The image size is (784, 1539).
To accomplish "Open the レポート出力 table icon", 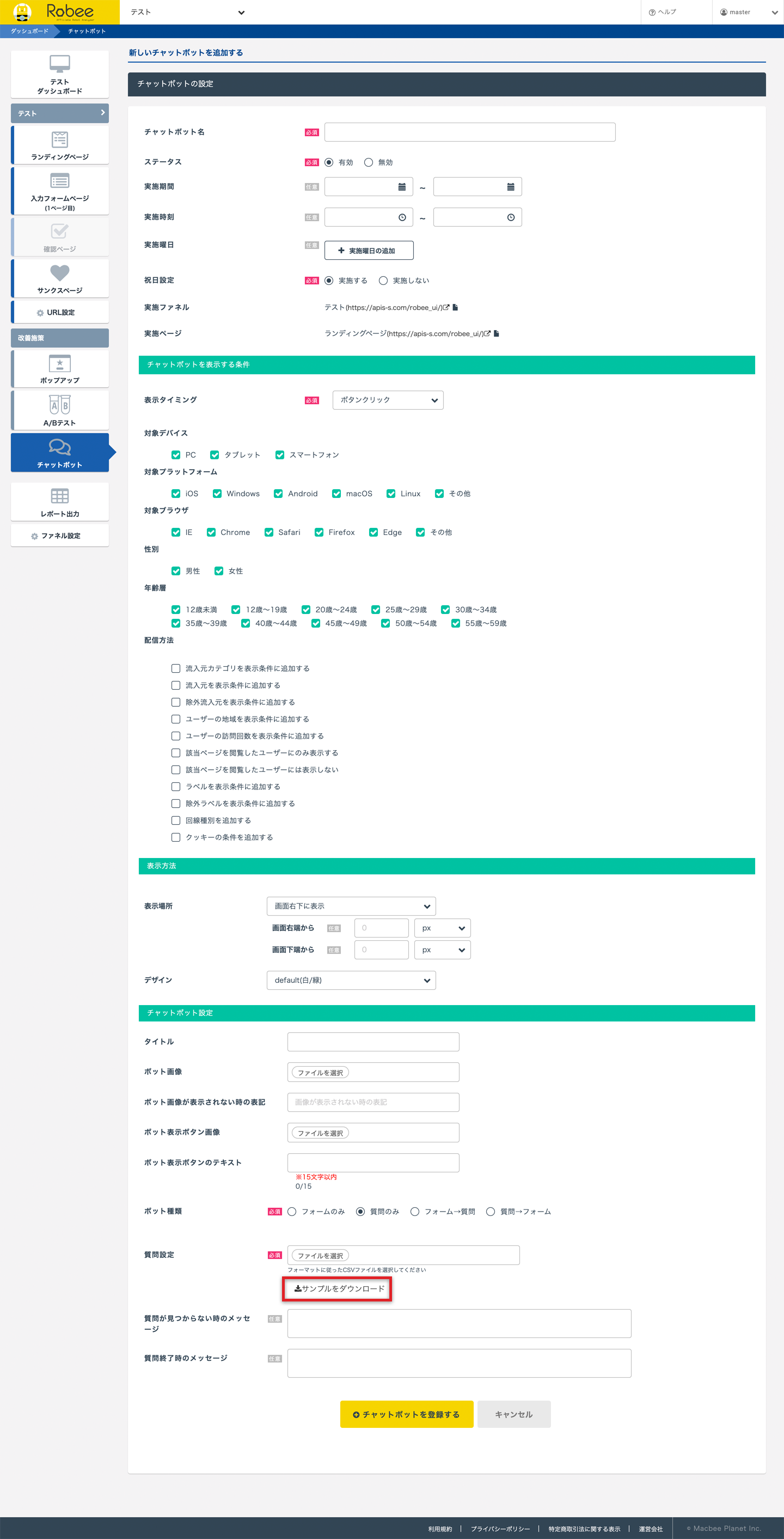I will (x=60, y=496).
